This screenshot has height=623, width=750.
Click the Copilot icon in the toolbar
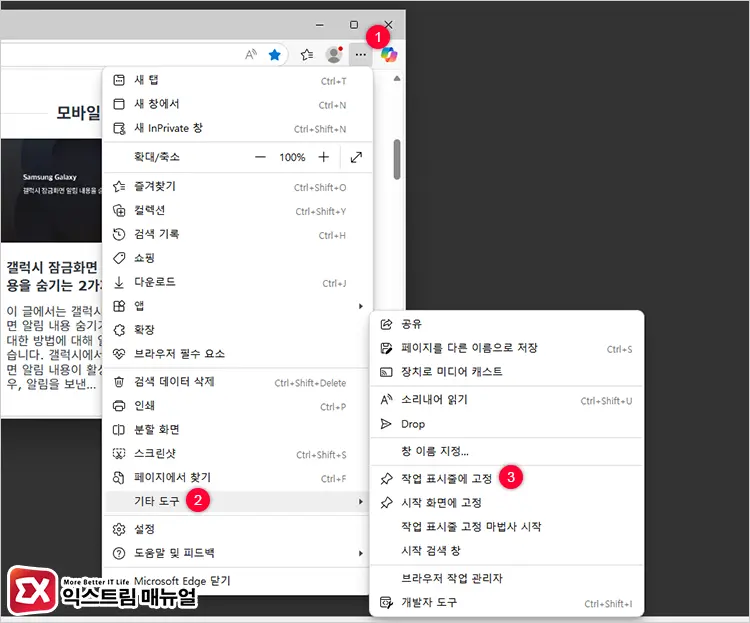(389, 54)
